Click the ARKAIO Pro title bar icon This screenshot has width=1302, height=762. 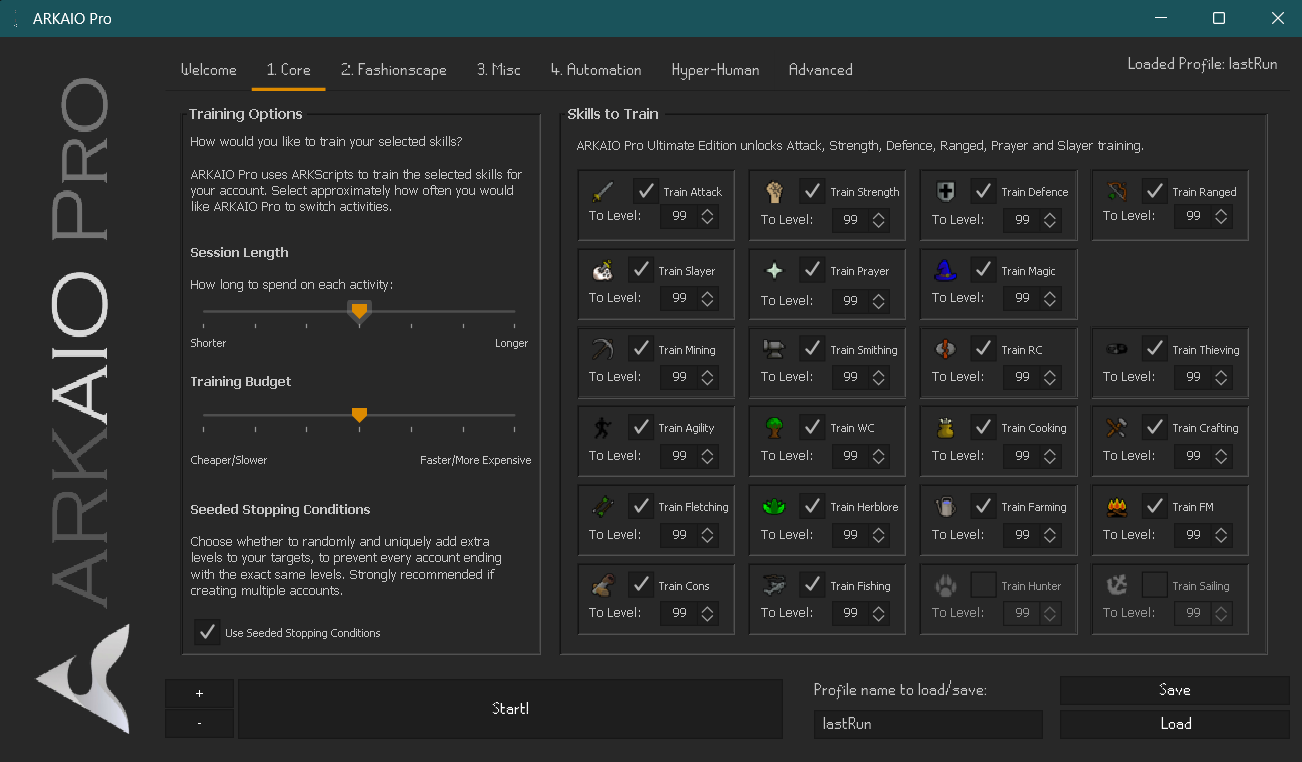click(x=14, y=18)
